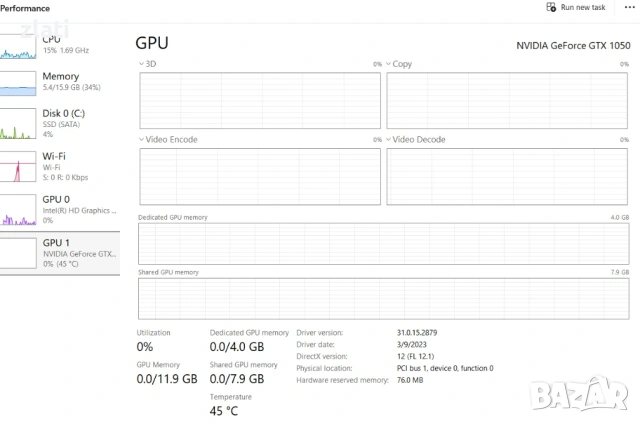Open the more options ellipsis menu
The width and height of the screenshot is (640, 423).
pos(629,8)
